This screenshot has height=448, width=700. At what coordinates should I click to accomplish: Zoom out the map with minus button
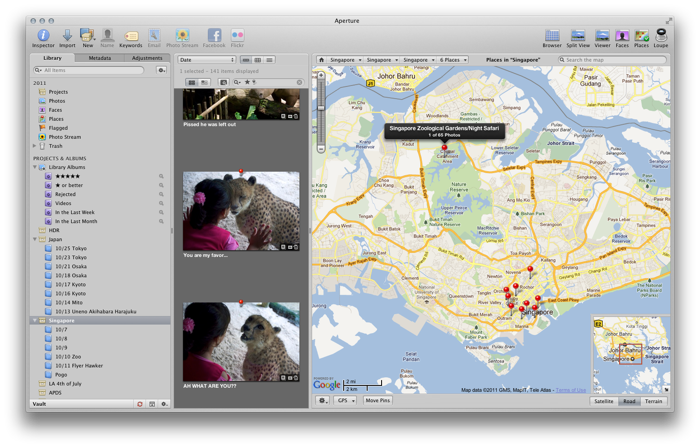coord(321,149)
